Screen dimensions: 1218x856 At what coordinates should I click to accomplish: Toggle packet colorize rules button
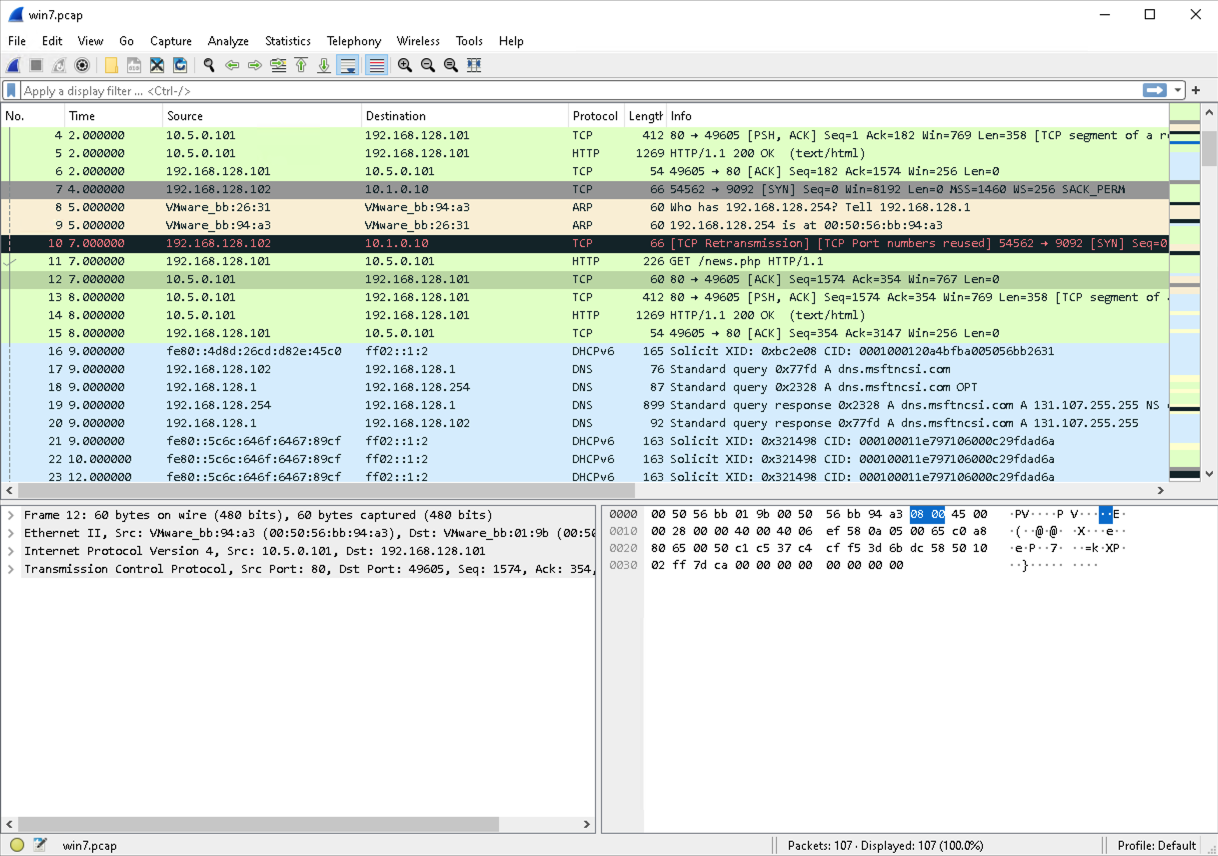pyautogui.click(x=376, y=65)
